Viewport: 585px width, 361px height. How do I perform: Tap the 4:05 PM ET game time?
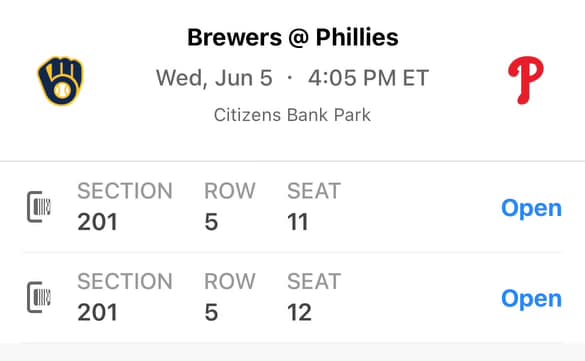coord(368,78)
